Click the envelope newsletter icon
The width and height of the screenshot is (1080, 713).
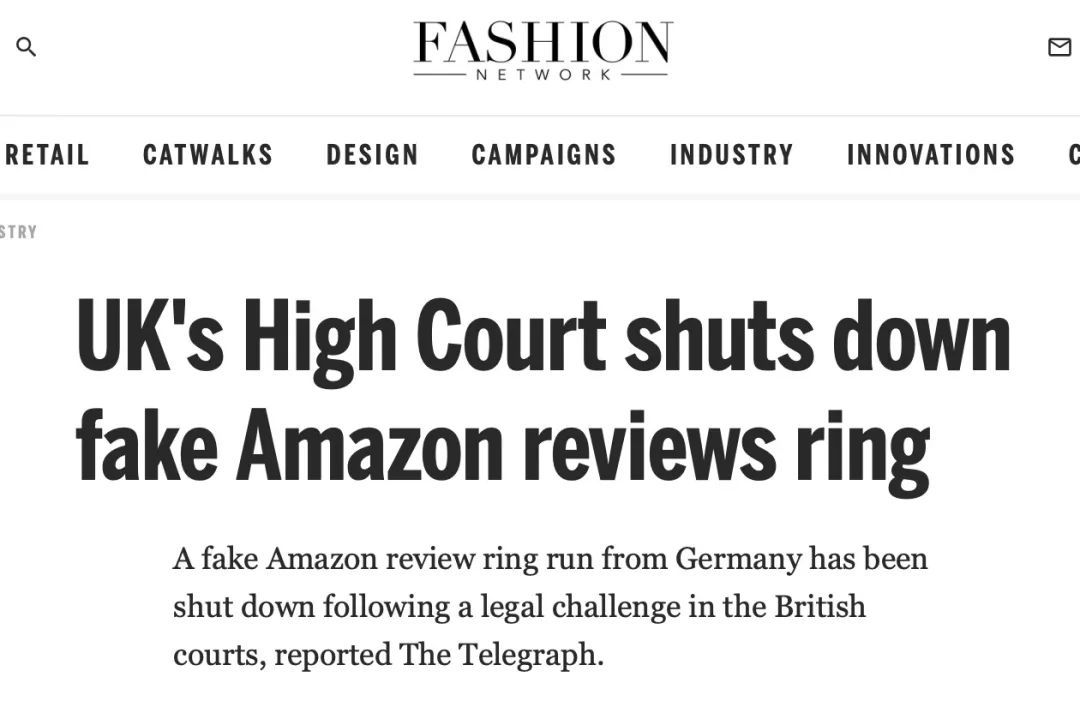1059,47
